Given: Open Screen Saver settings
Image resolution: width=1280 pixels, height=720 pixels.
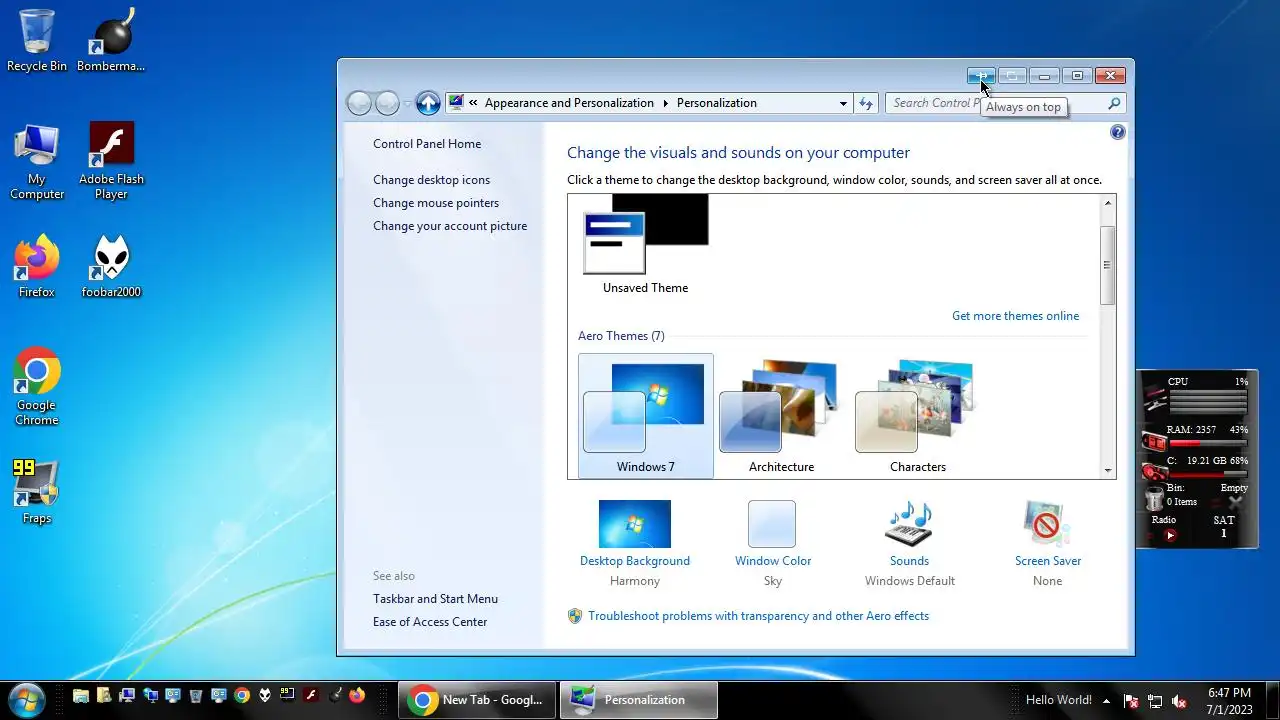Looking at the screenshot, I should coord(1047,542).
